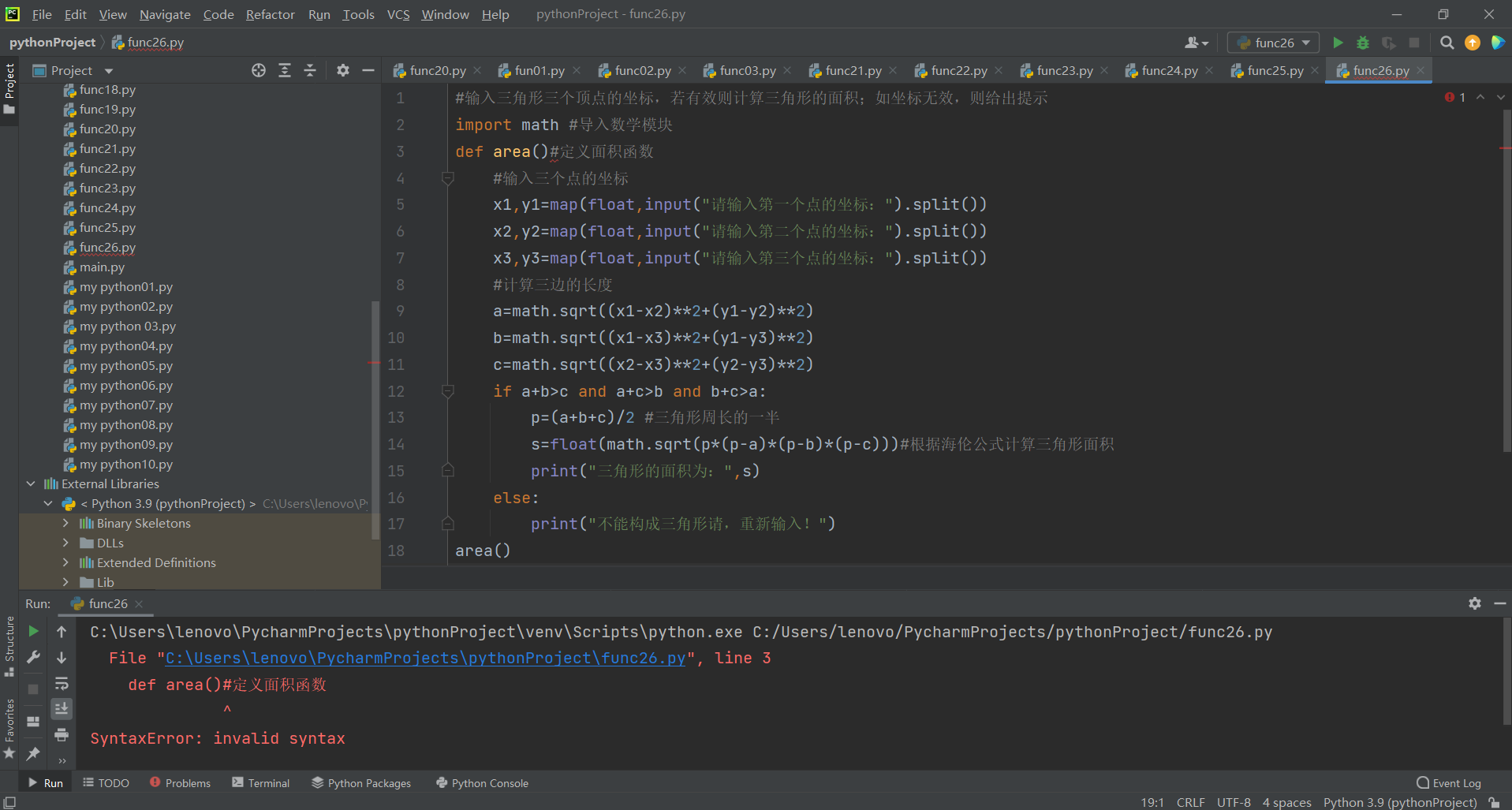Click the orange update arrow icon
This screenshot has height=810, width=1512.
coord(1473,43)
